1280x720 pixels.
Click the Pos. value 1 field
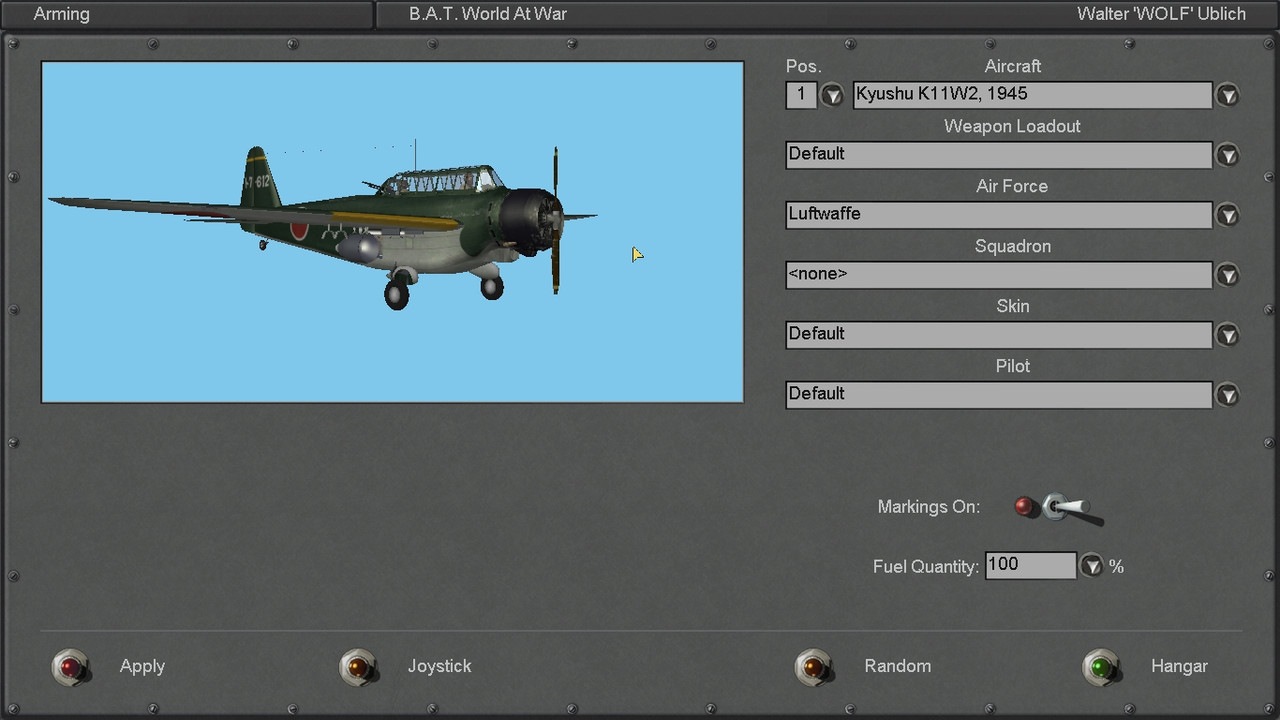coord(801,95)
